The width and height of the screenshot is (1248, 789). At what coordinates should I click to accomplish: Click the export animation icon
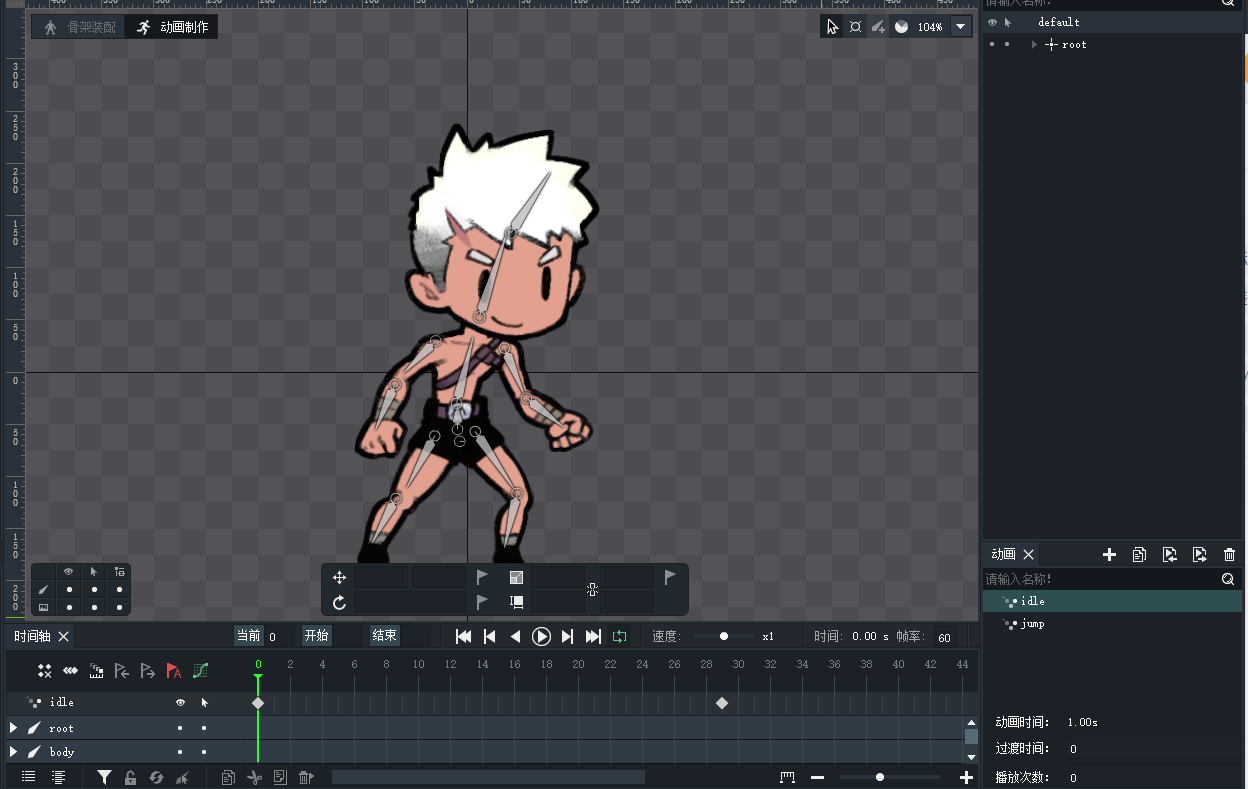point(1200,554)
